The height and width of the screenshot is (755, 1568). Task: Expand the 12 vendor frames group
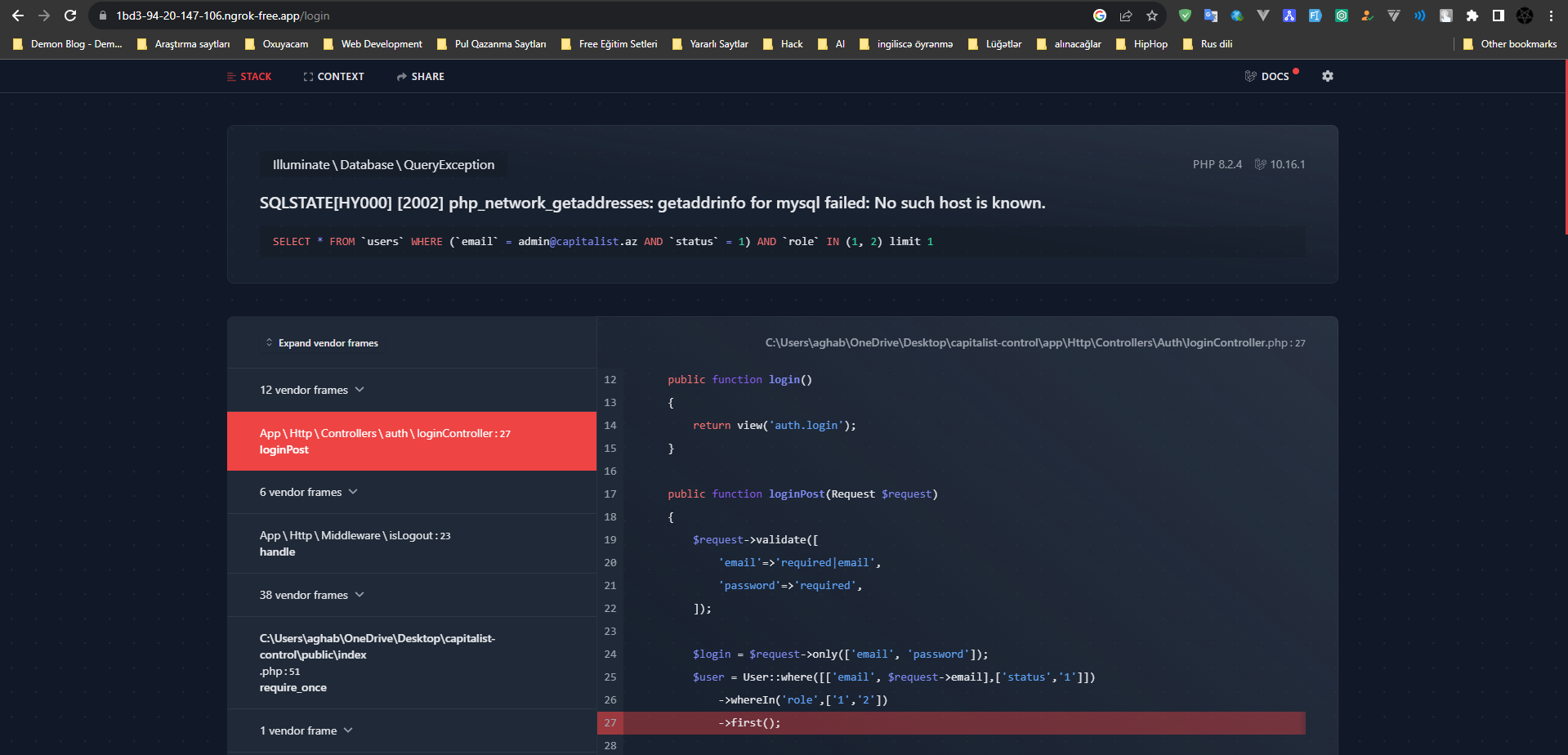(412, 390)
